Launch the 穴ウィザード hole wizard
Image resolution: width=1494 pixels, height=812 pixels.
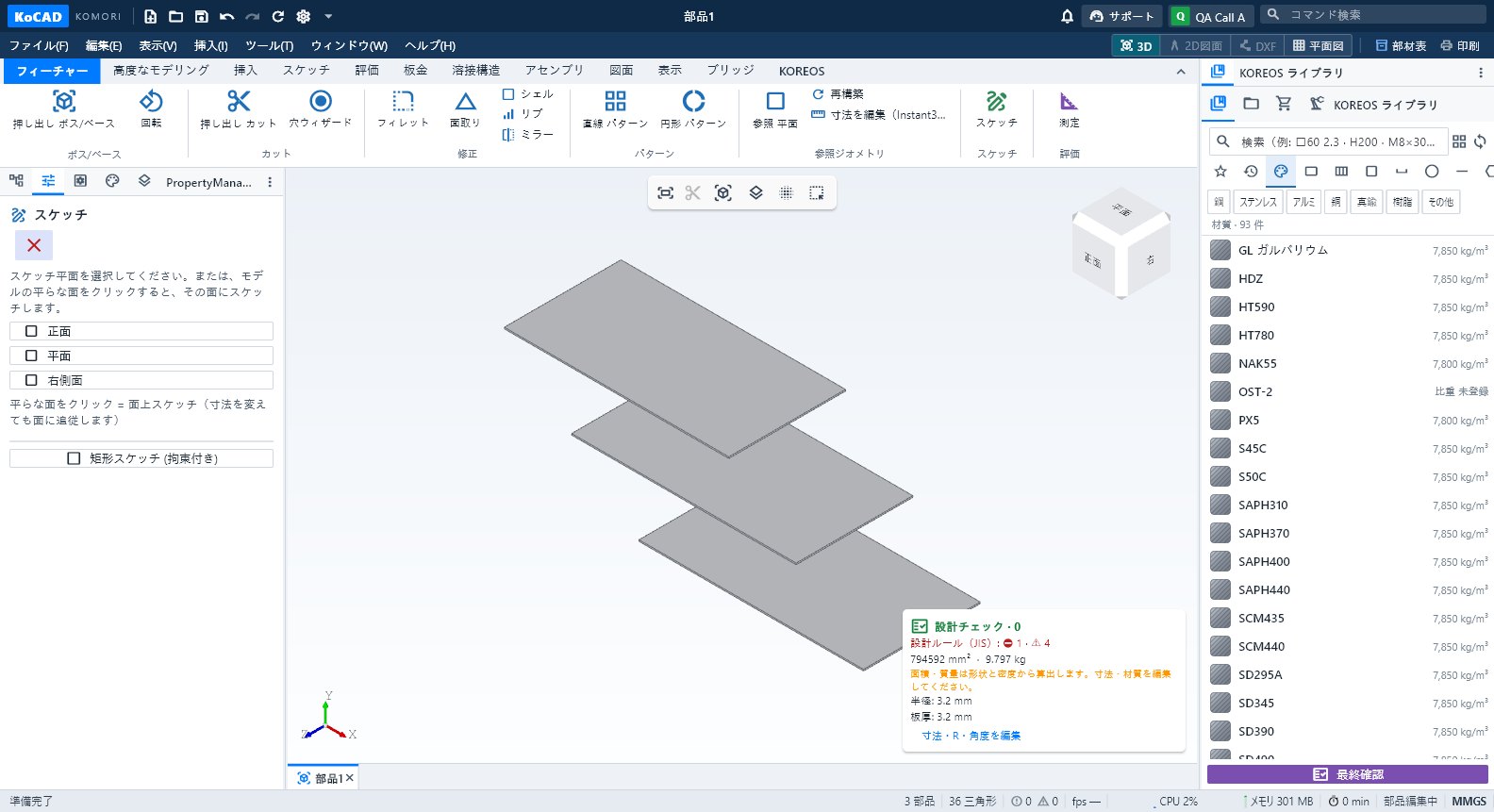[321, 109]
